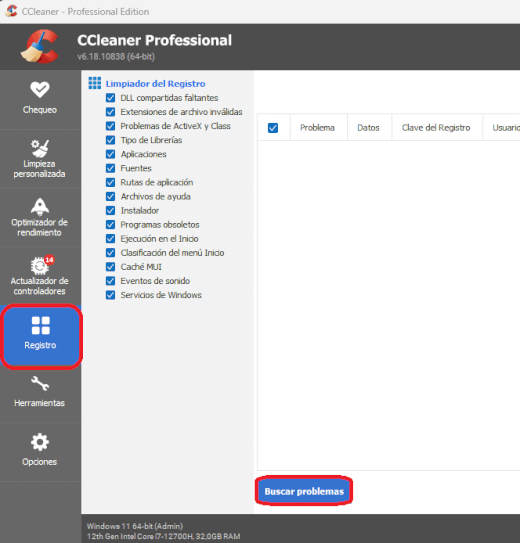
Task: Toggle Ejecución en el Inicio checkbox
Action: pos(110,239)
